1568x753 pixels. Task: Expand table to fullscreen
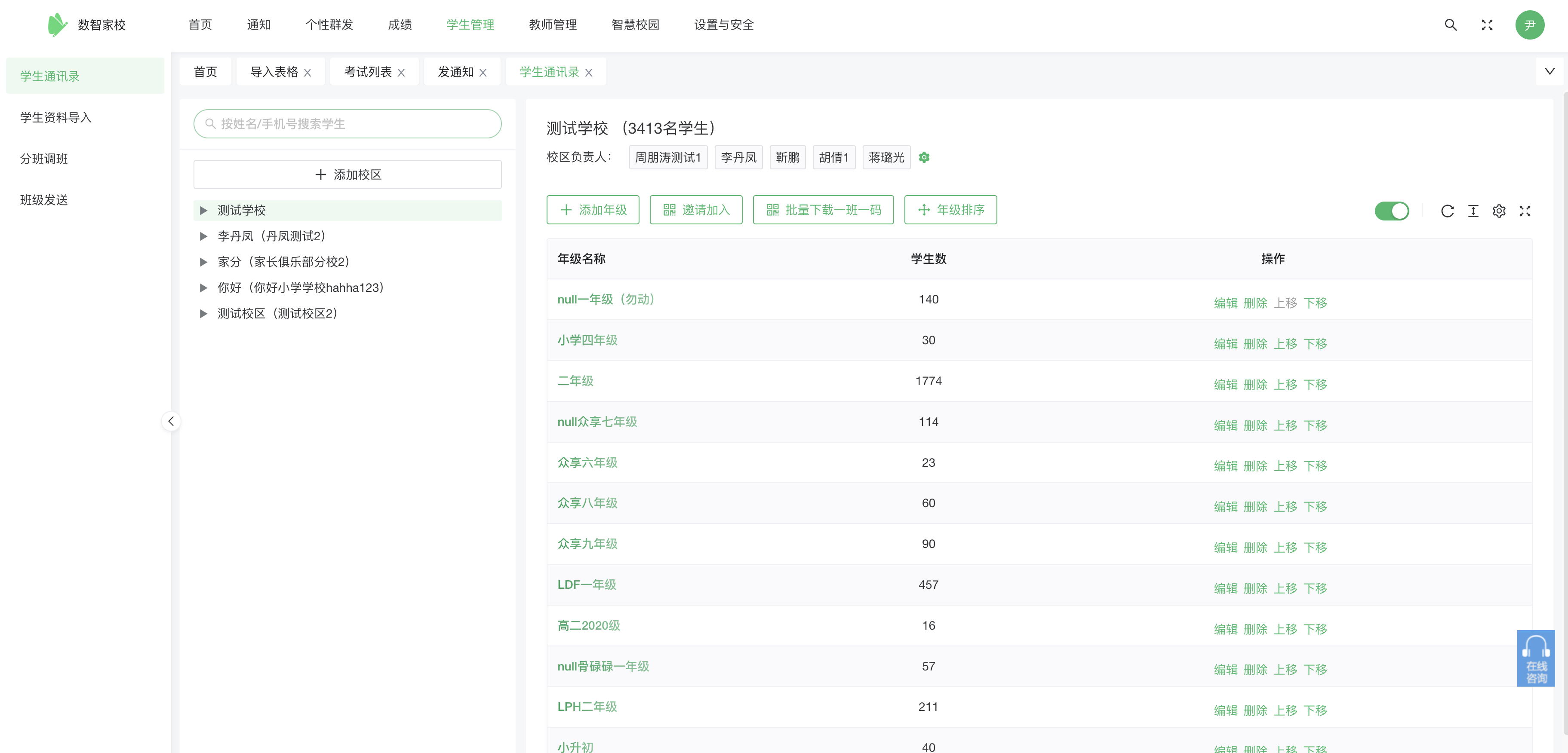point(1525,211)
